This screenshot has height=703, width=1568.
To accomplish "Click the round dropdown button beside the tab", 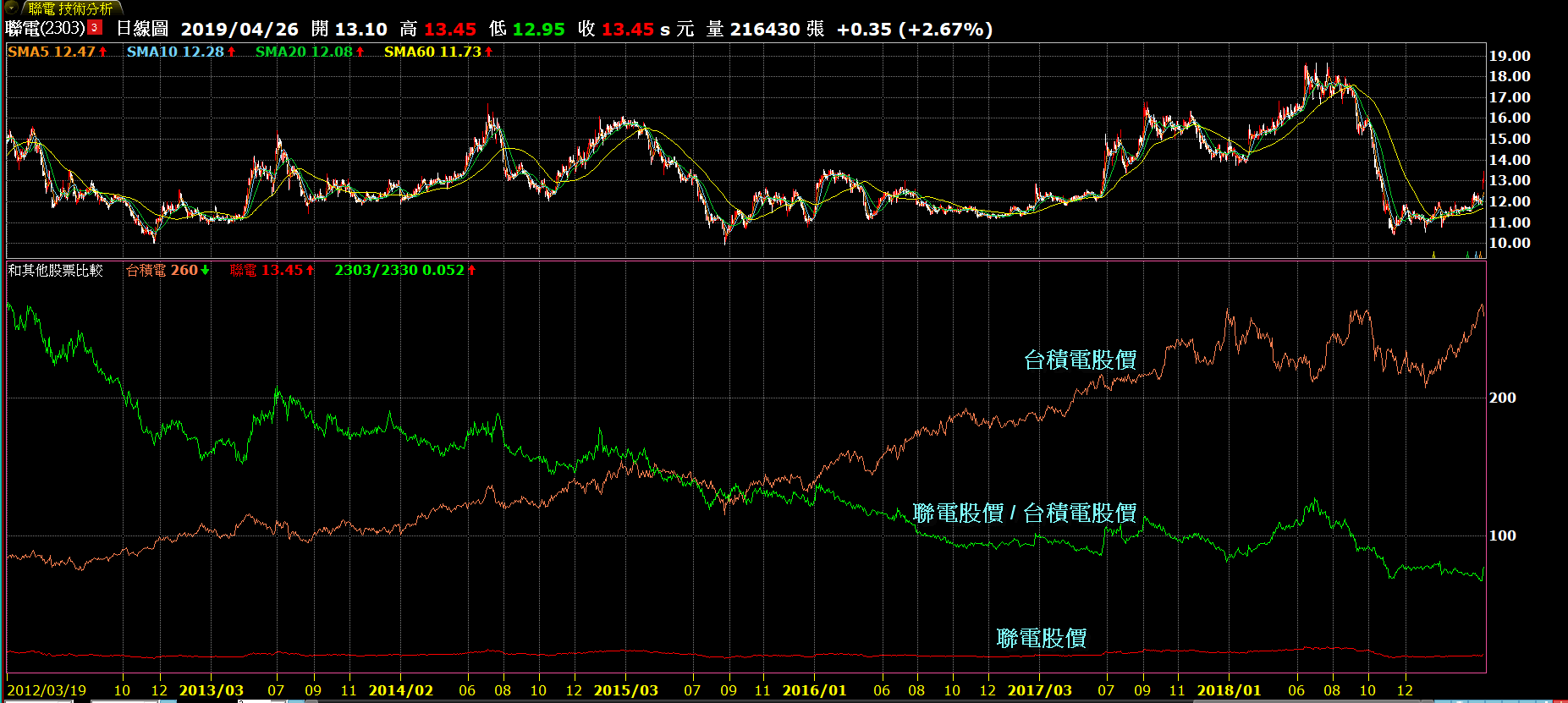I will coord(11,8).
